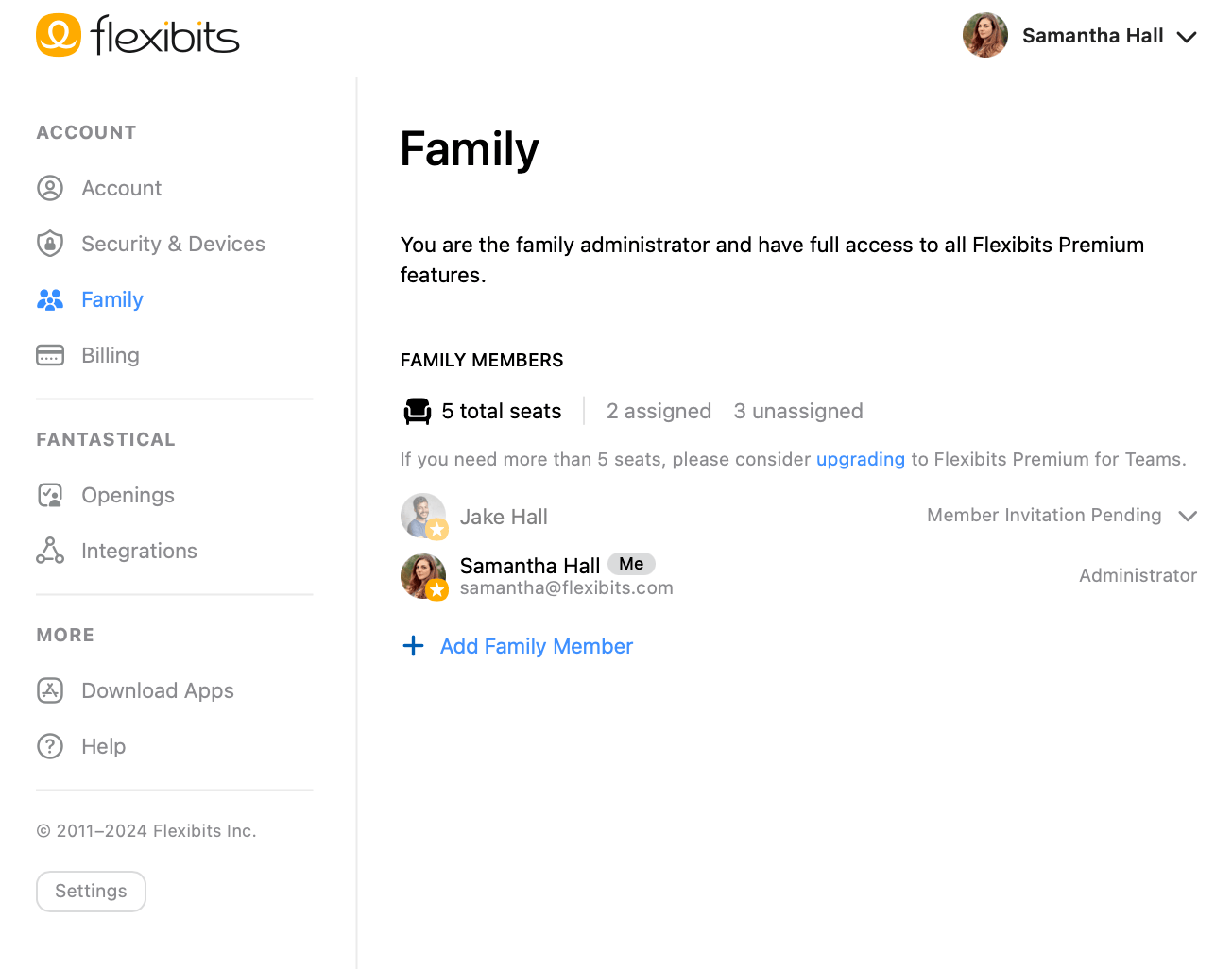This screenshot has width=1232, height=969.
Task: Click the Flexibits orange logo icon
Action: (59, 35)
